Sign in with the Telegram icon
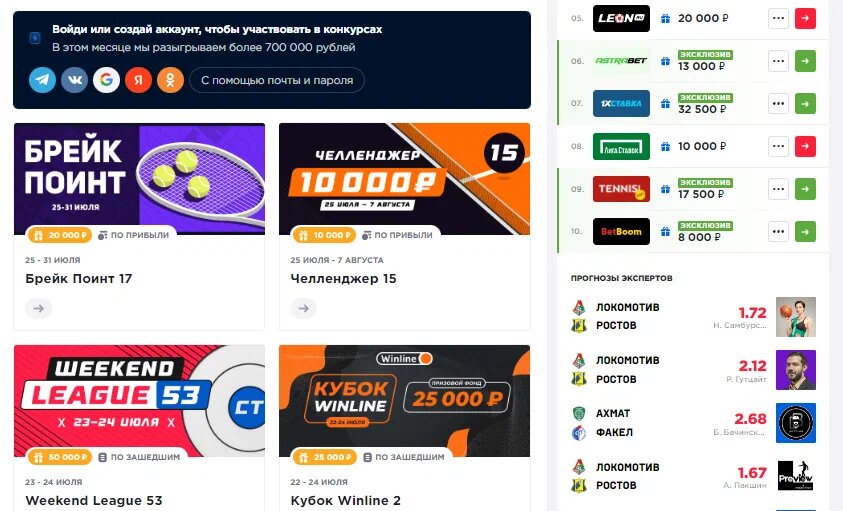 tap(42, 80)
